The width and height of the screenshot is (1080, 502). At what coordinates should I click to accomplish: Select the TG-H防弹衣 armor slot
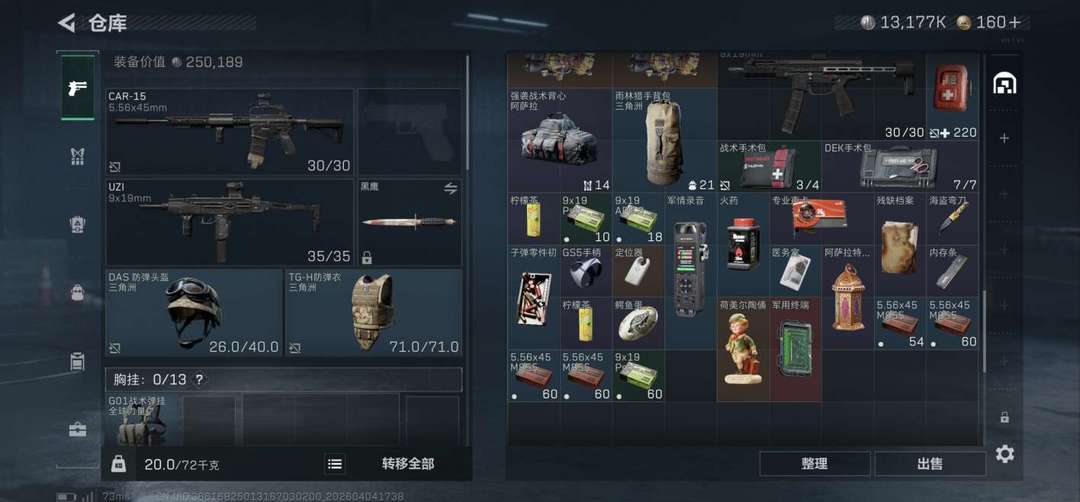point(374,313)
